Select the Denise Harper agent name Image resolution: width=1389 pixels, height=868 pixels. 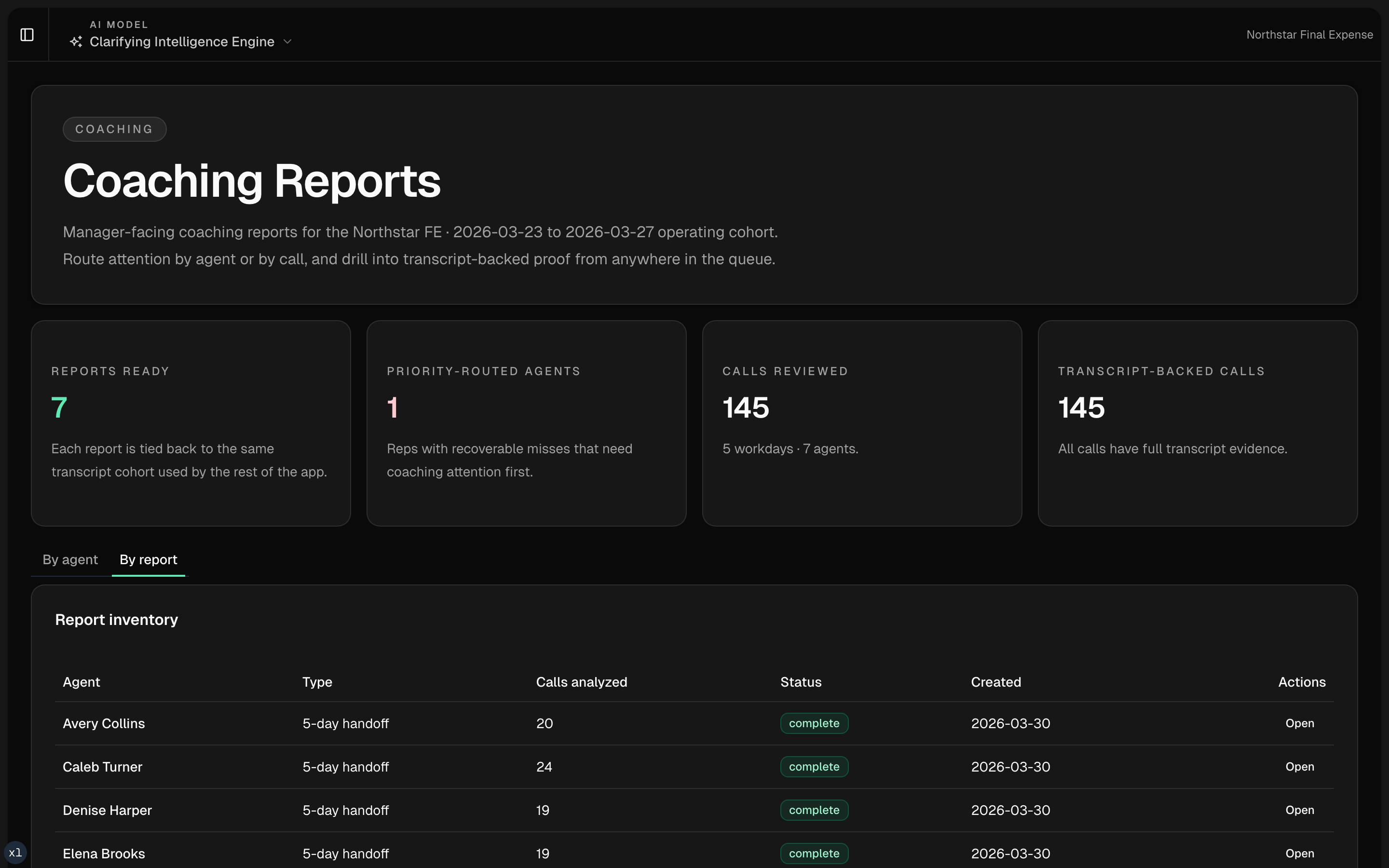coord(108,810)
